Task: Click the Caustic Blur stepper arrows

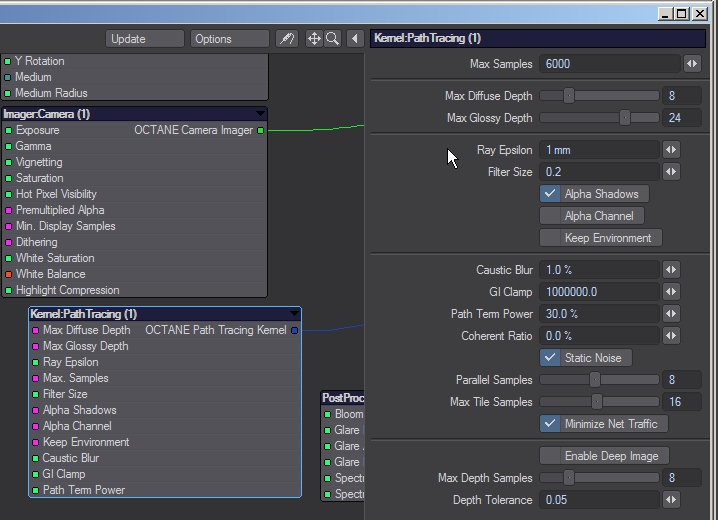Action: (x=671, y=270)
